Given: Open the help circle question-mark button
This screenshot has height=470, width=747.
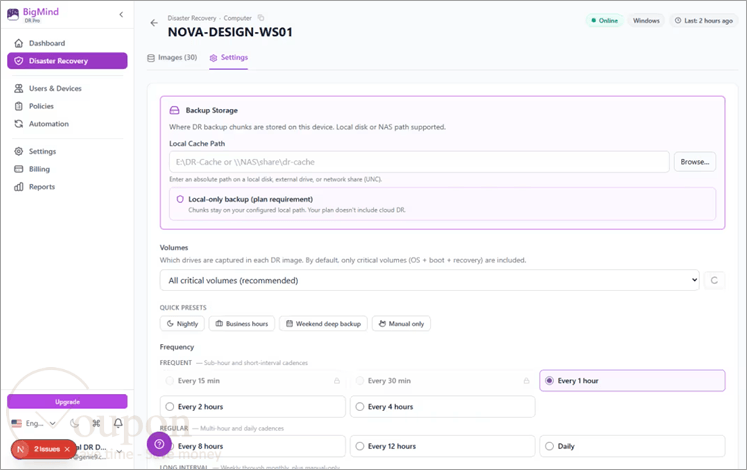Looking at the screenshot, I should 159,444.
